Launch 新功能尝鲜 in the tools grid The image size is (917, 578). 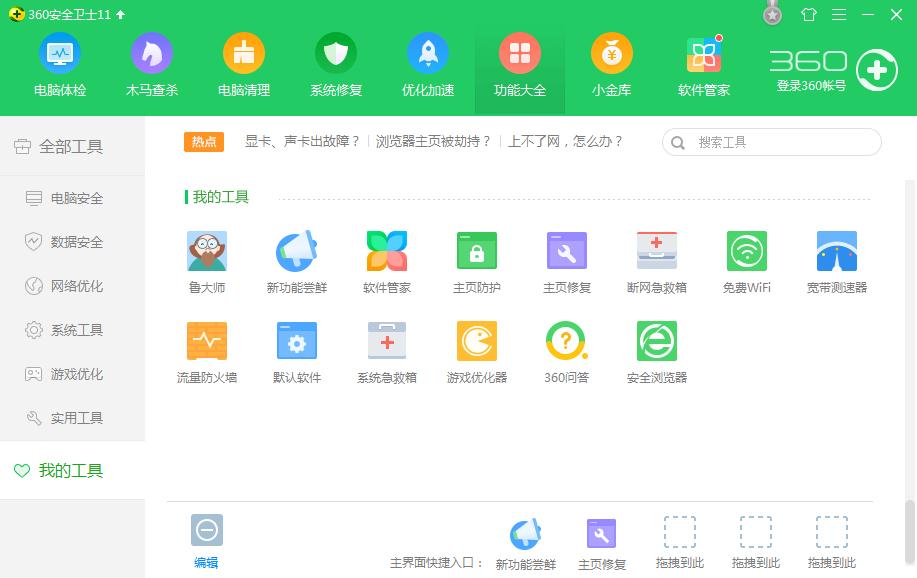pyautogui.click(x=297, y=262)
